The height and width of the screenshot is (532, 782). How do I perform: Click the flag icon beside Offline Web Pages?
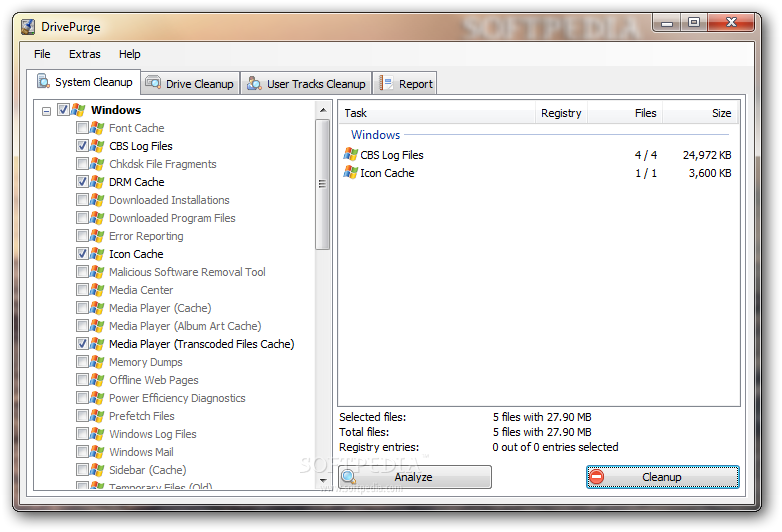[97, 380]
